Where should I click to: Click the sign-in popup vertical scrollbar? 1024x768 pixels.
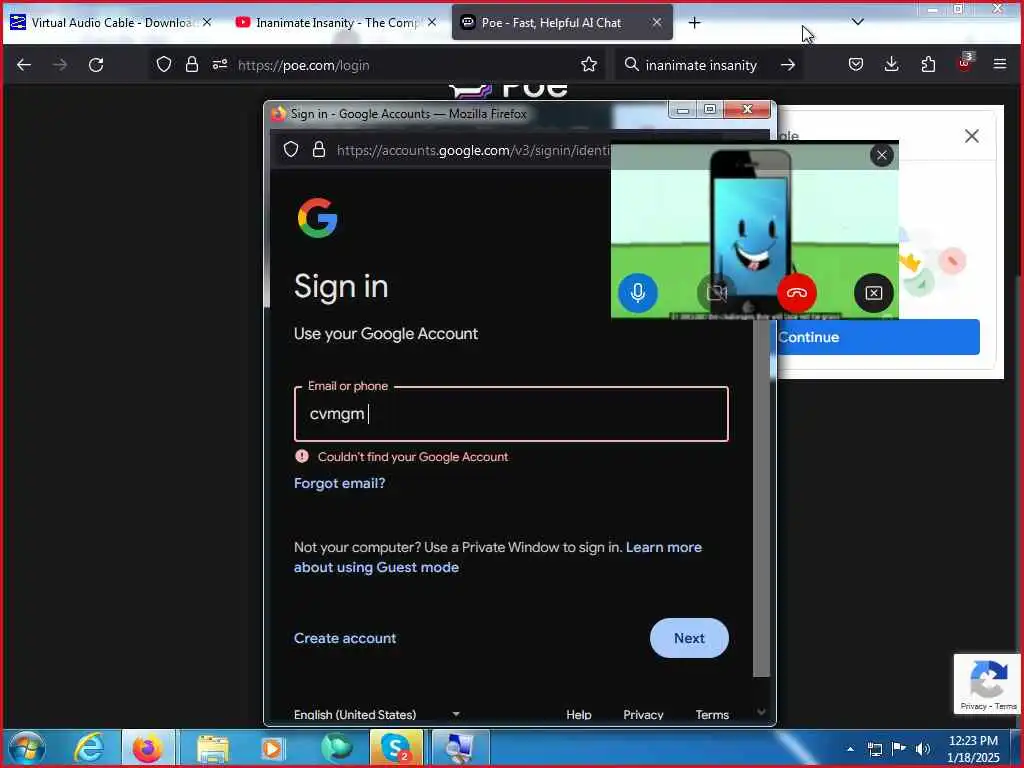point(761,496)
